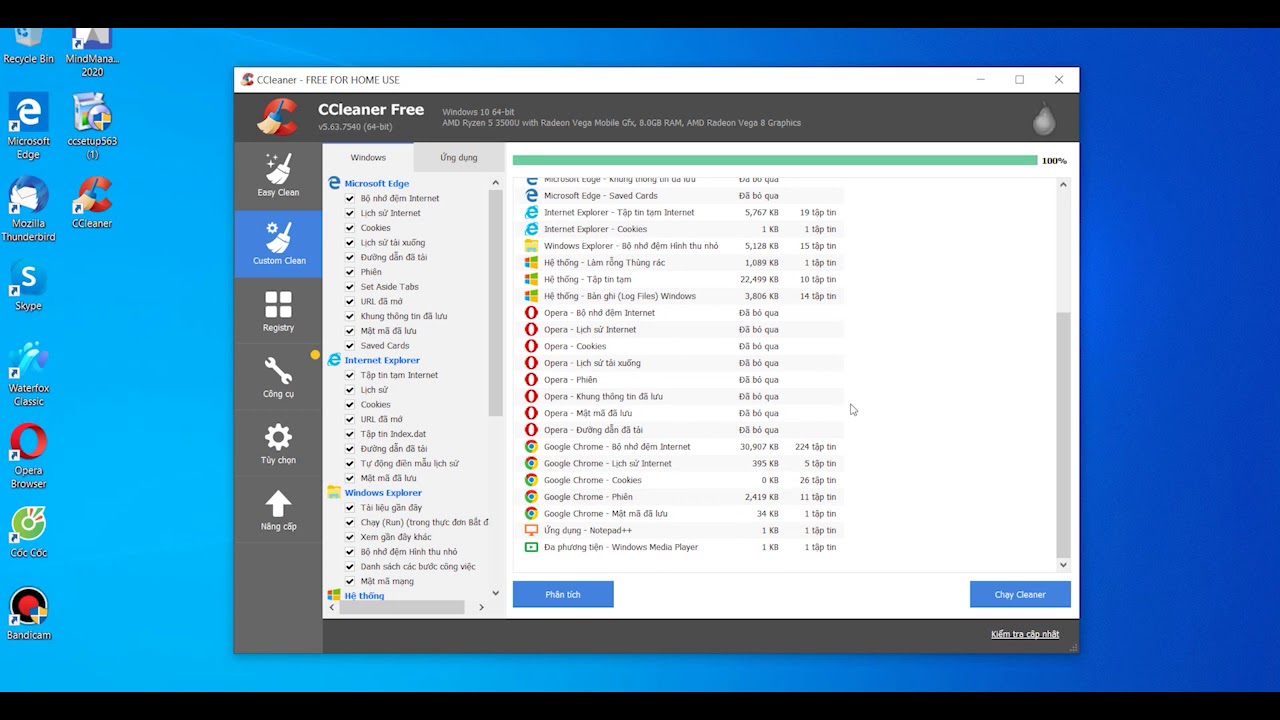Select Internet Explorer - Cookies result row
This screenshot has width=1280, height=720.
[684, 229]
